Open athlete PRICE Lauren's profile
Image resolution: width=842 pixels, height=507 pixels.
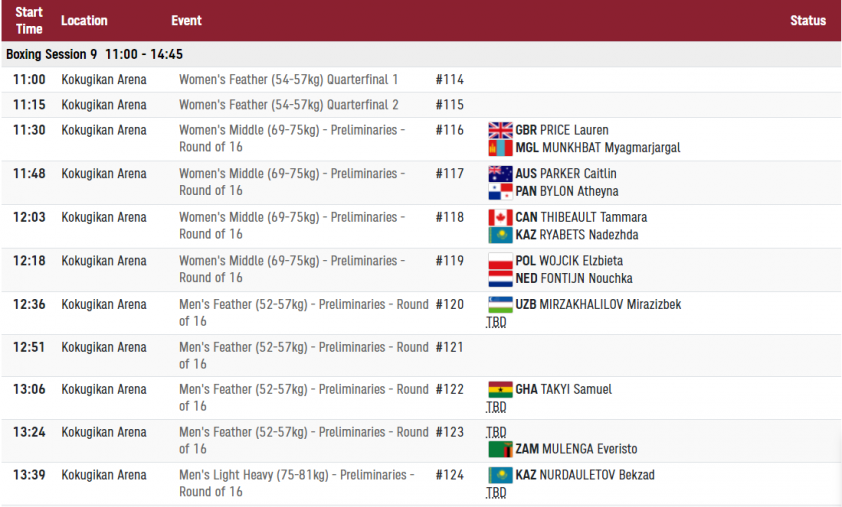(574, 130)
